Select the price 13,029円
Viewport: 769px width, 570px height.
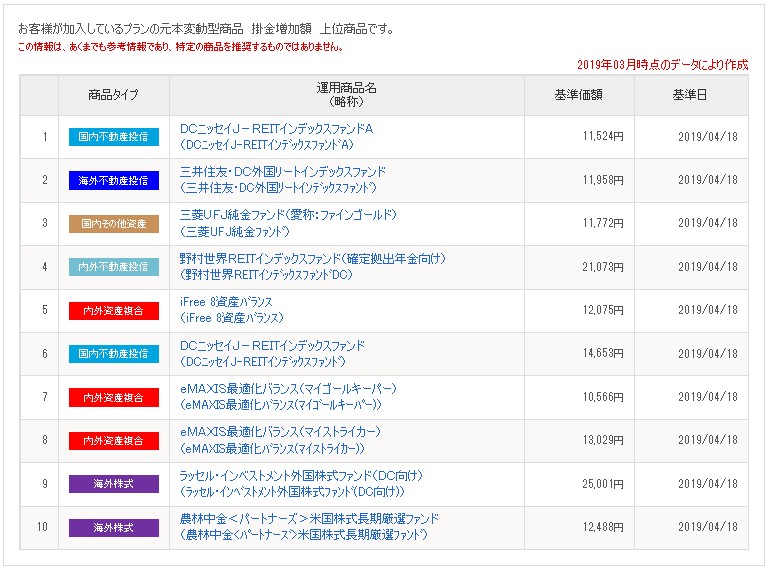click(603, 440)
